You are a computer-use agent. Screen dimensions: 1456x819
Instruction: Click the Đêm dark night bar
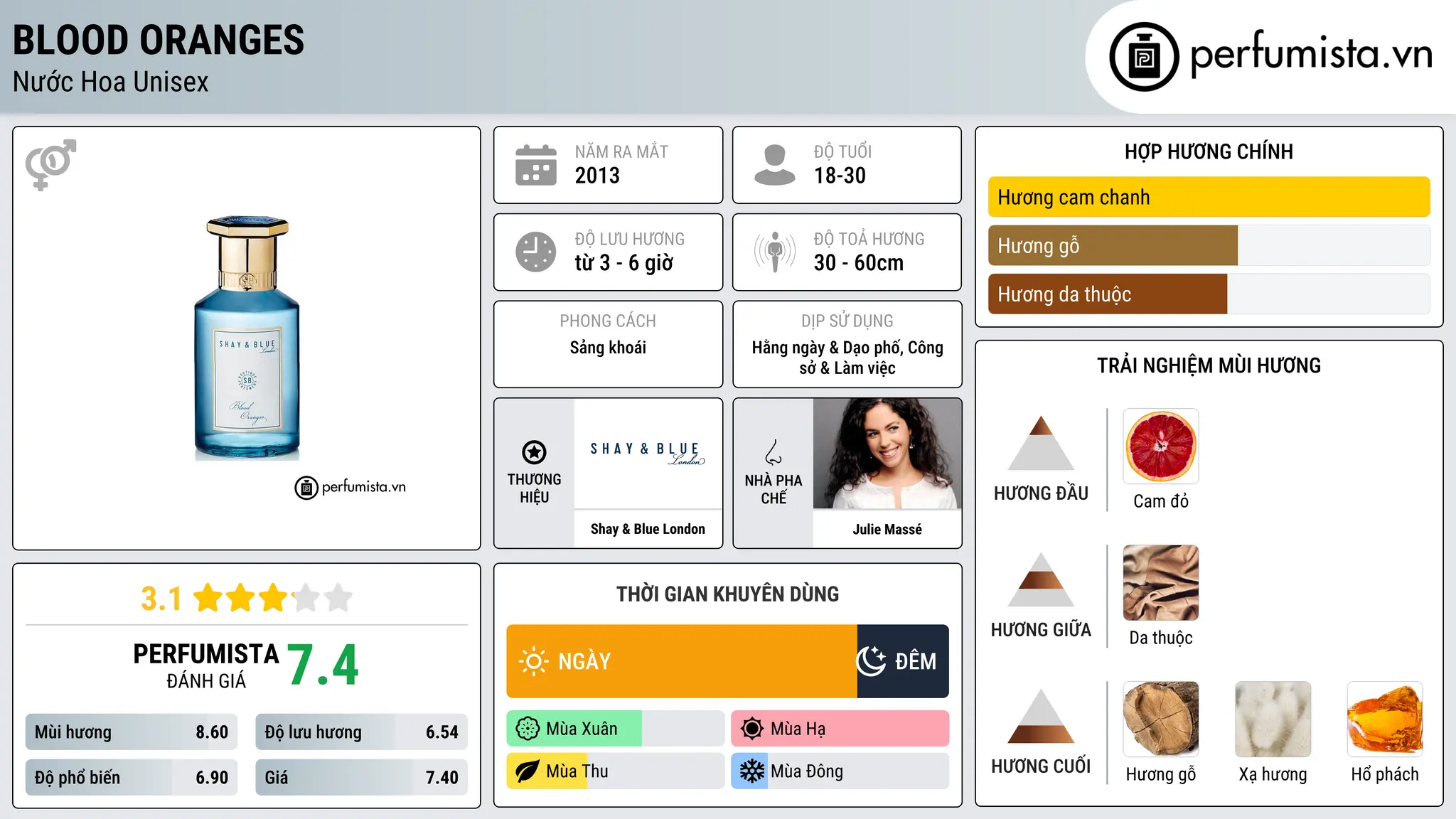[x=903, y=661]
